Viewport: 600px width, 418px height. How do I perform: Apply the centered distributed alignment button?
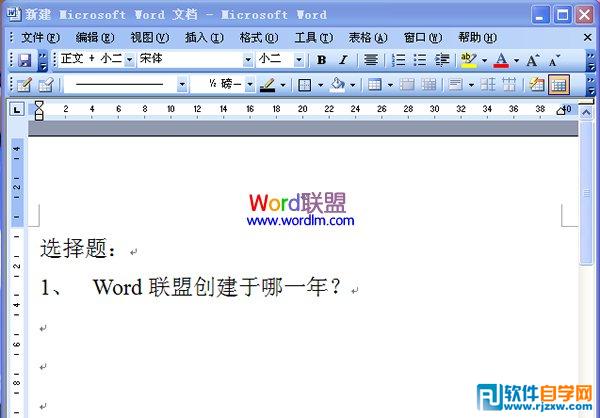pyautogui.click(x=370, y=60)
